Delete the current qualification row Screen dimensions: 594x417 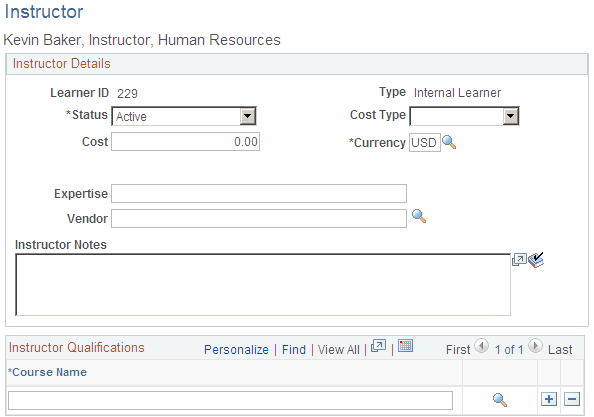pos(572,399)
